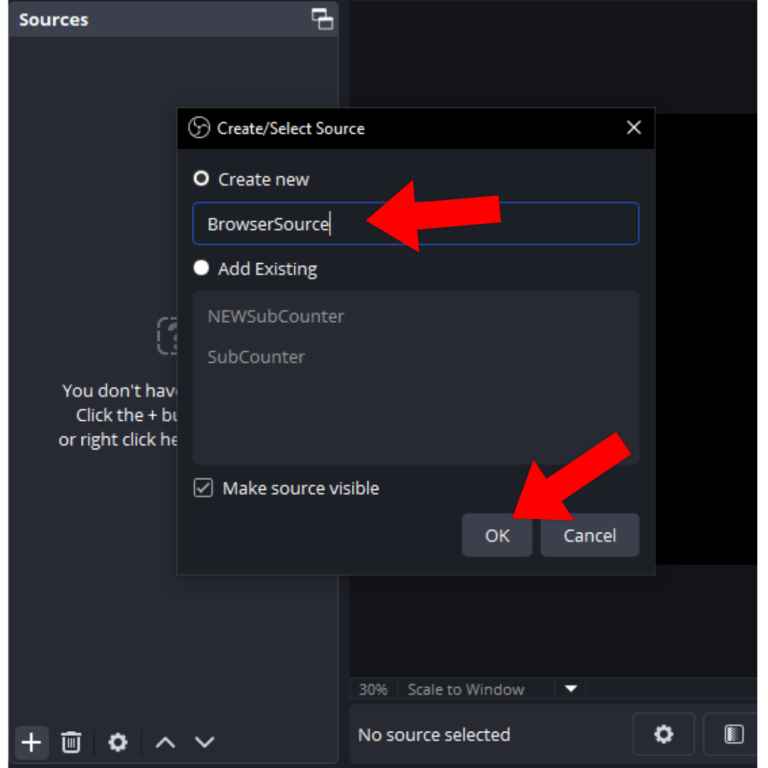
Task: Open the 30% zoom level dropdown
Action: coord(373,689)
